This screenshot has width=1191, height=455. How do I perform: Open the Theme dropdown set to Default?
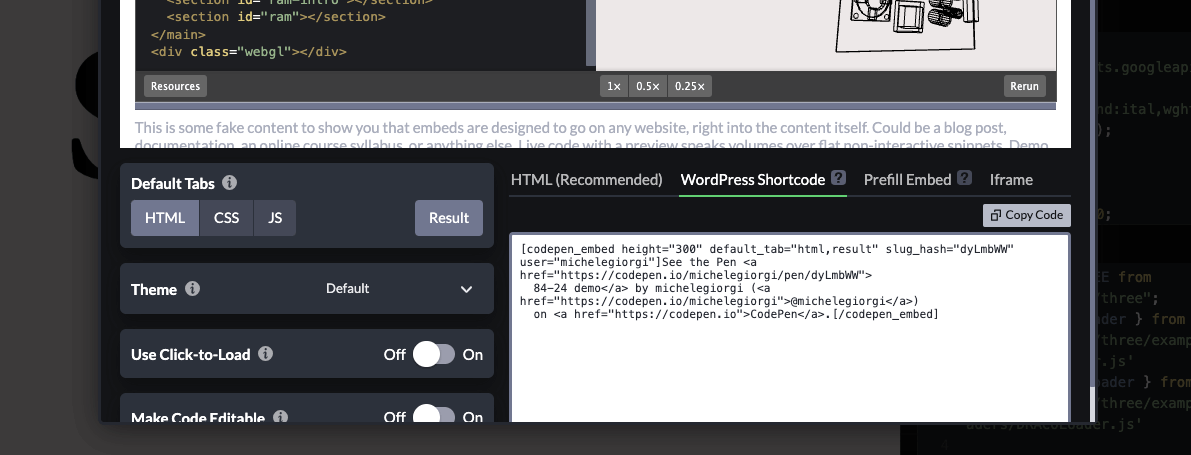(x=400, y=289)
